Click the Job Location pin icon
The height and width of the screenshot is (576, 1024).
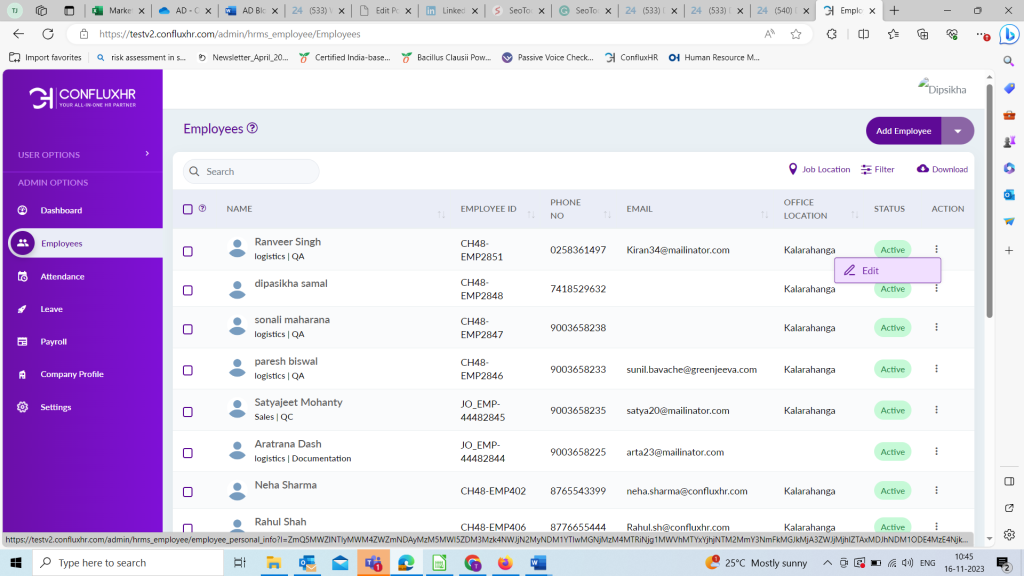[x=793, y=169]
